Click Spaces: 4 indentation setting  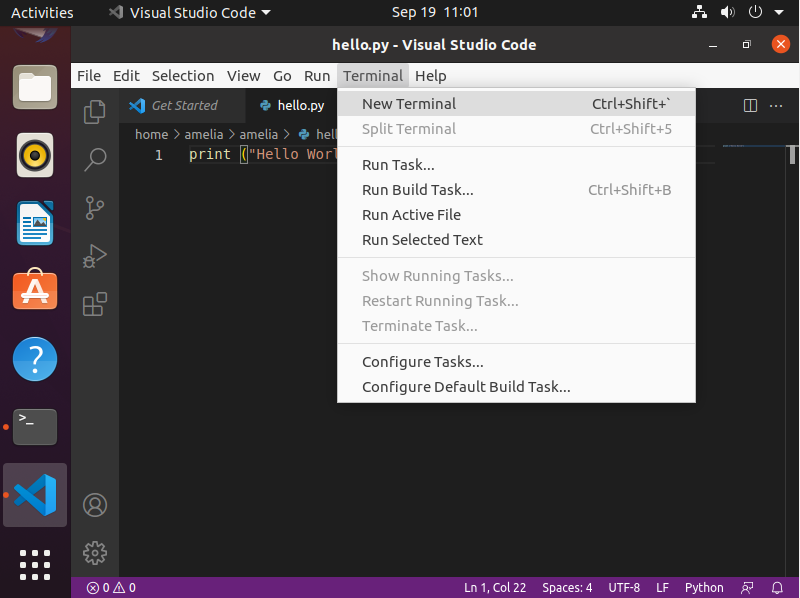point(567,588)
